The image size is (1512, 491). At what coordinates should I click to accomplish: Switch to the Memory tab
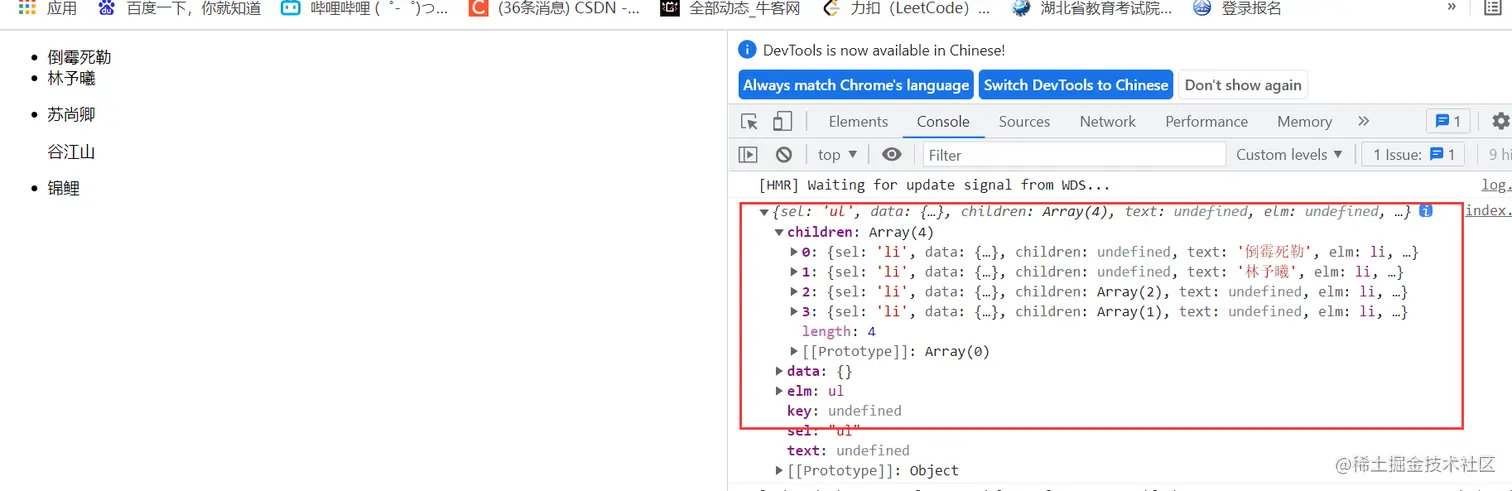click(x=1304, y=121)
